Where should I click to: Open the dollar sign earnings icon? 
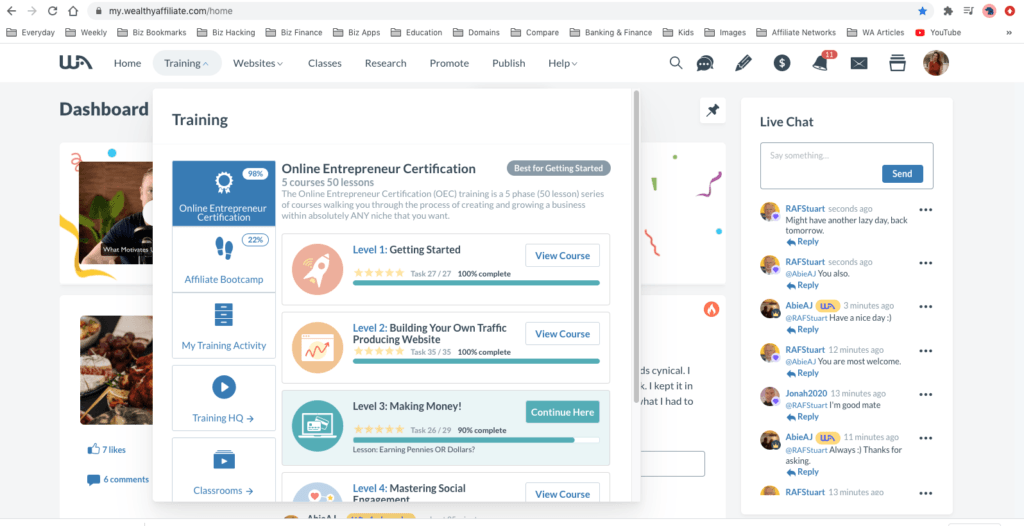(782, 63)
